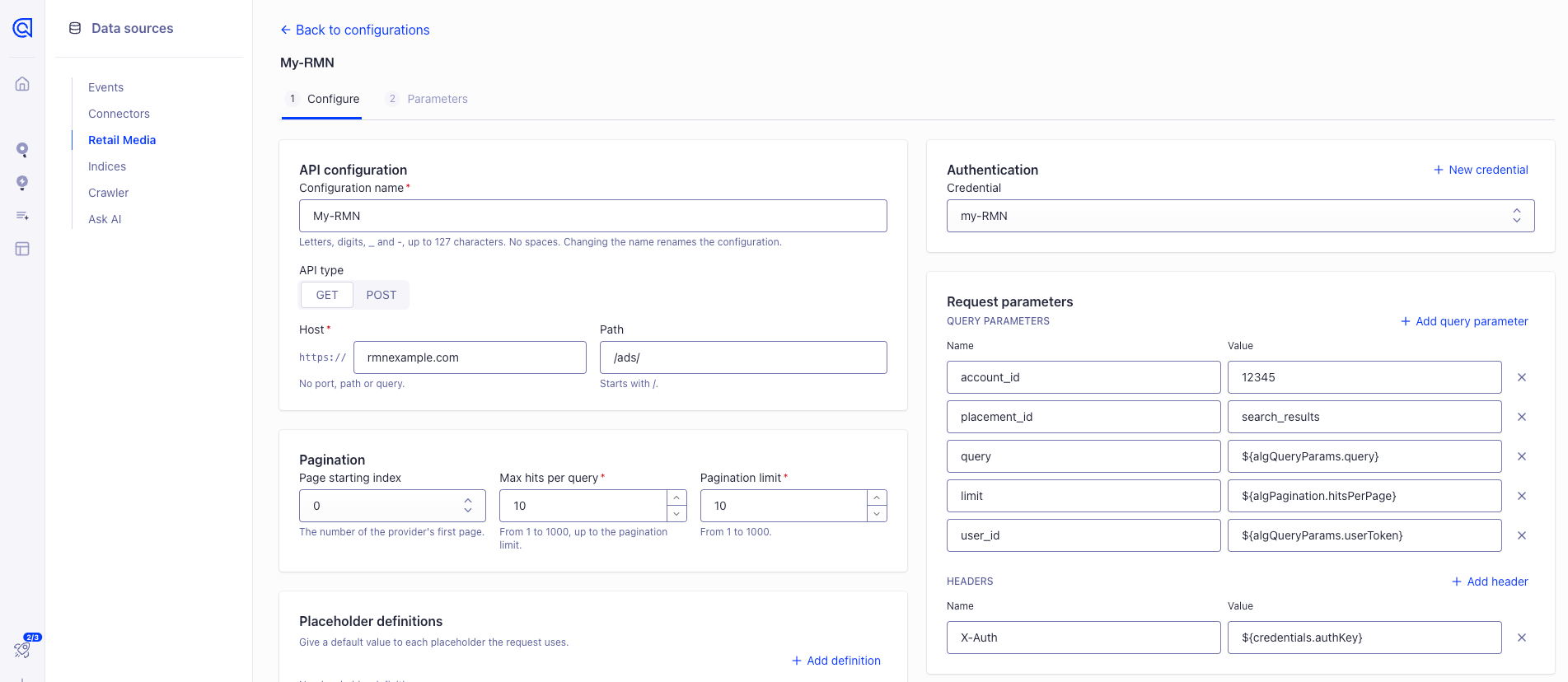This screenshot has width=1568, height=682.
Task: Open the Credential dropdown showing my-RMN
Action: click(1240, 216)
